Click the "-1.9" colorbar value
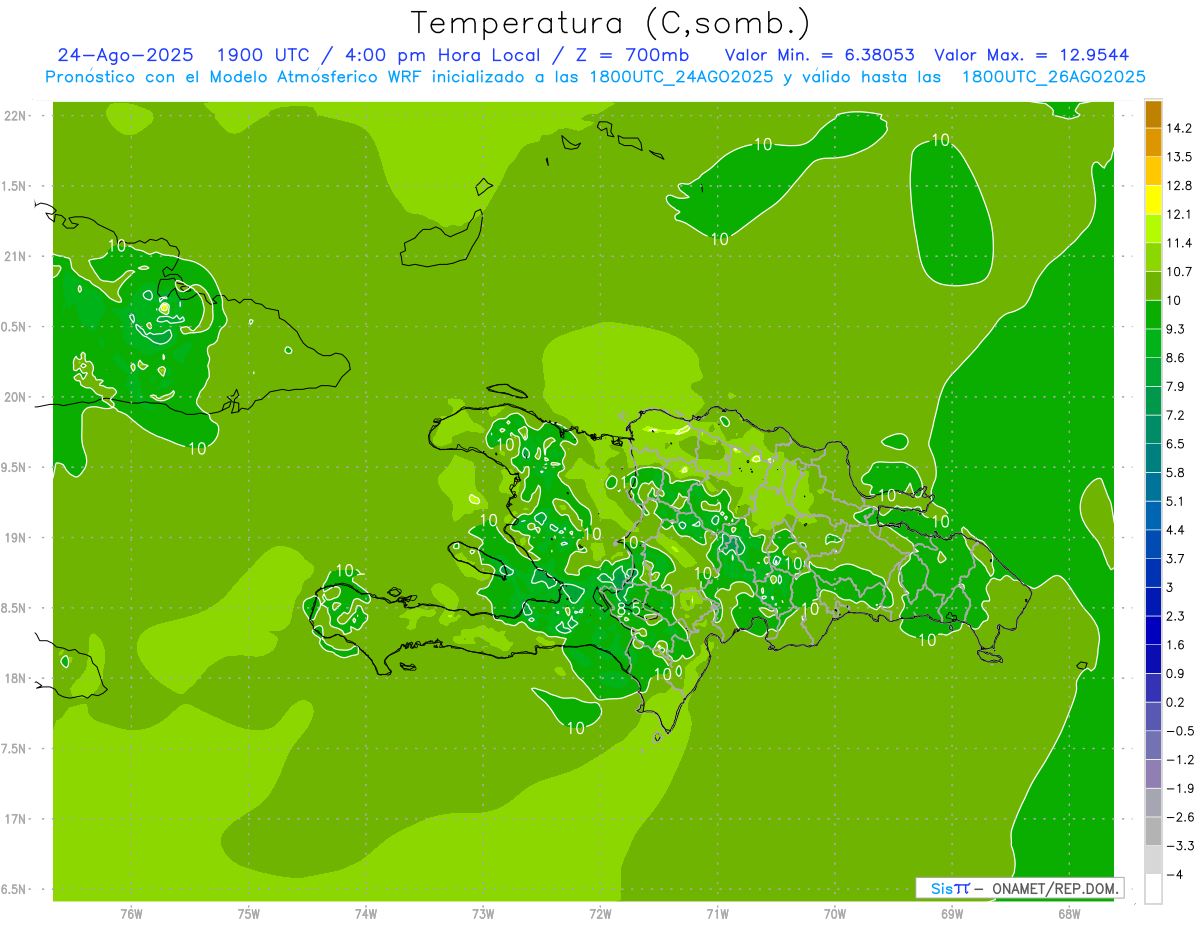Screen dimensions: 1200x927 [1180, 788]
